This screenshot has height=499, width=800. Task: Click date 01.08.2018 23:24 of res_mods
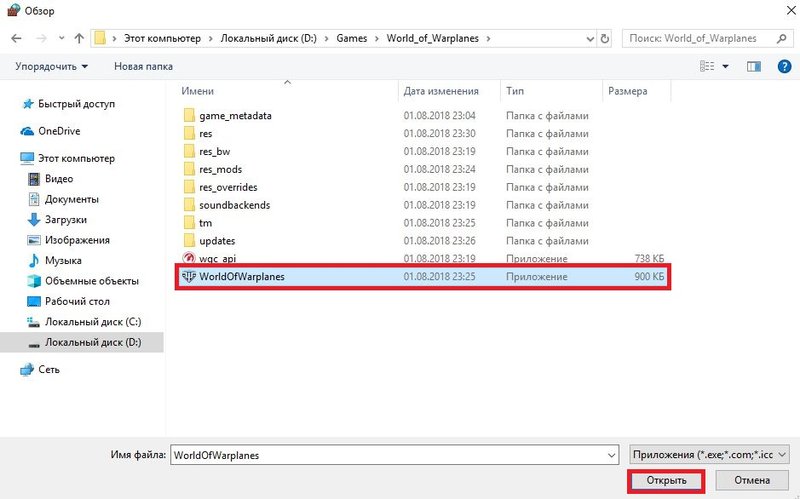(439, 169)
